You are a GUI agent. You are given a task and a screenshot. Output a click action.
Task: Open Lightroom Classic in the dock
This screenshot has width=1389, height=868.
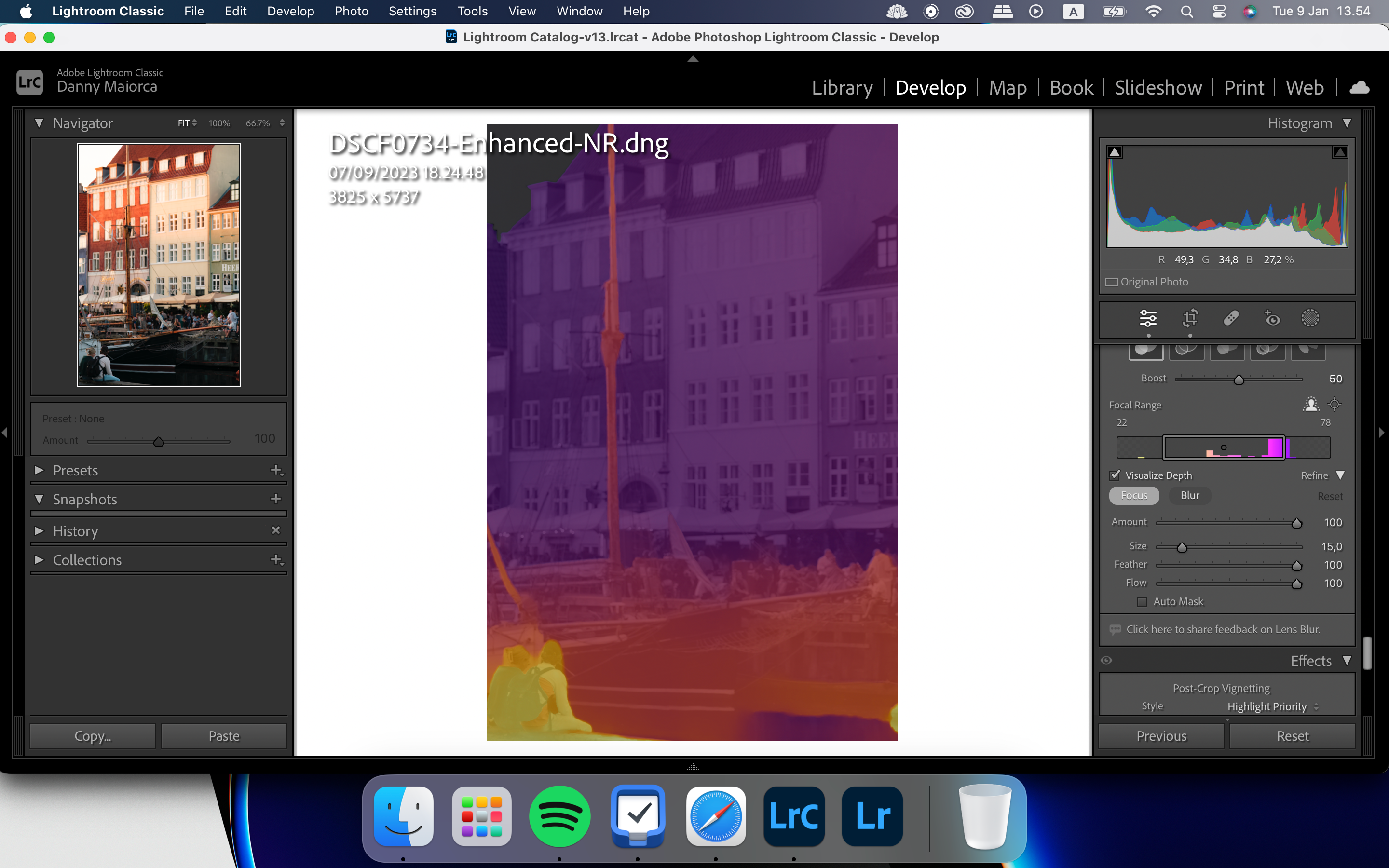794,815
